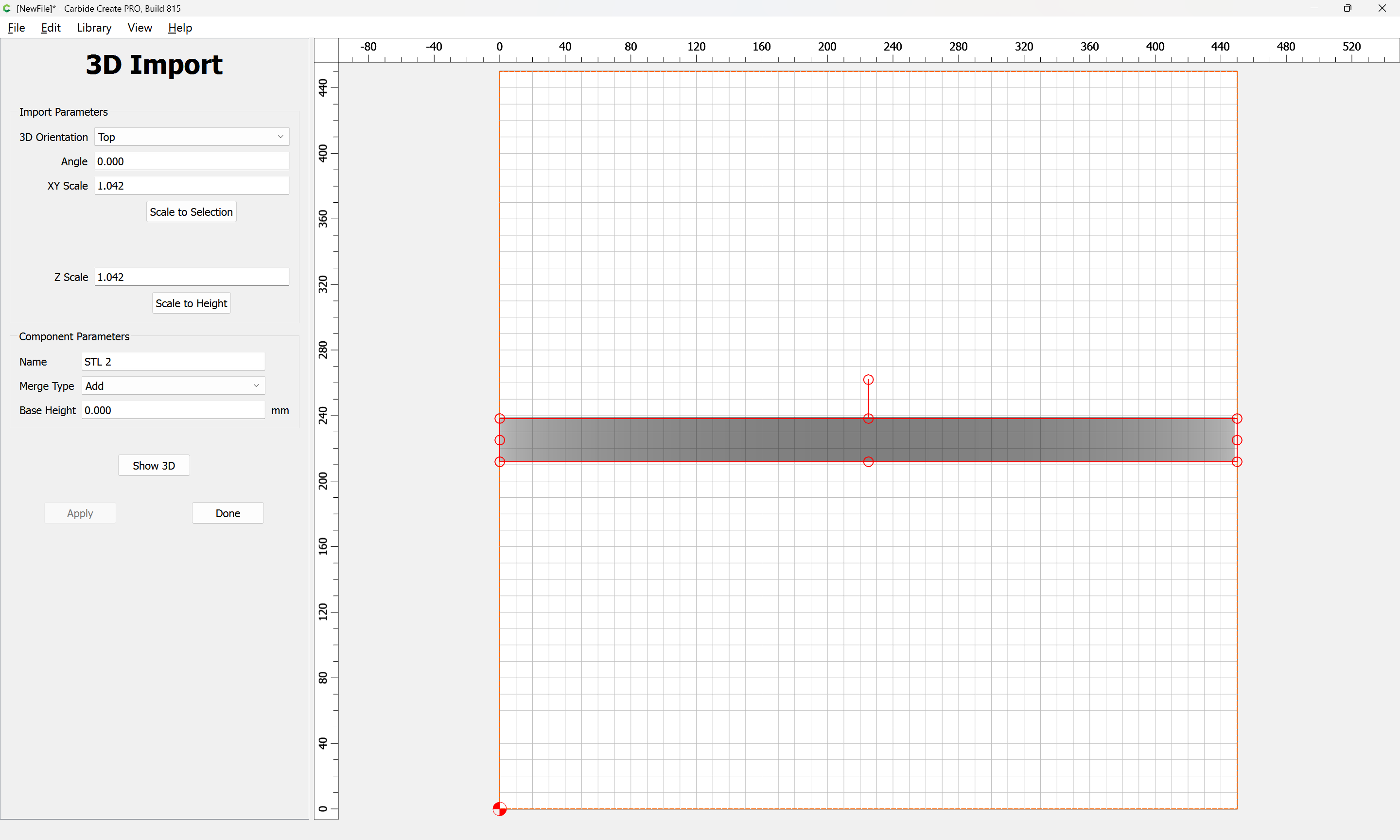Click the top-left corner handle of the model

coord(500,419)
